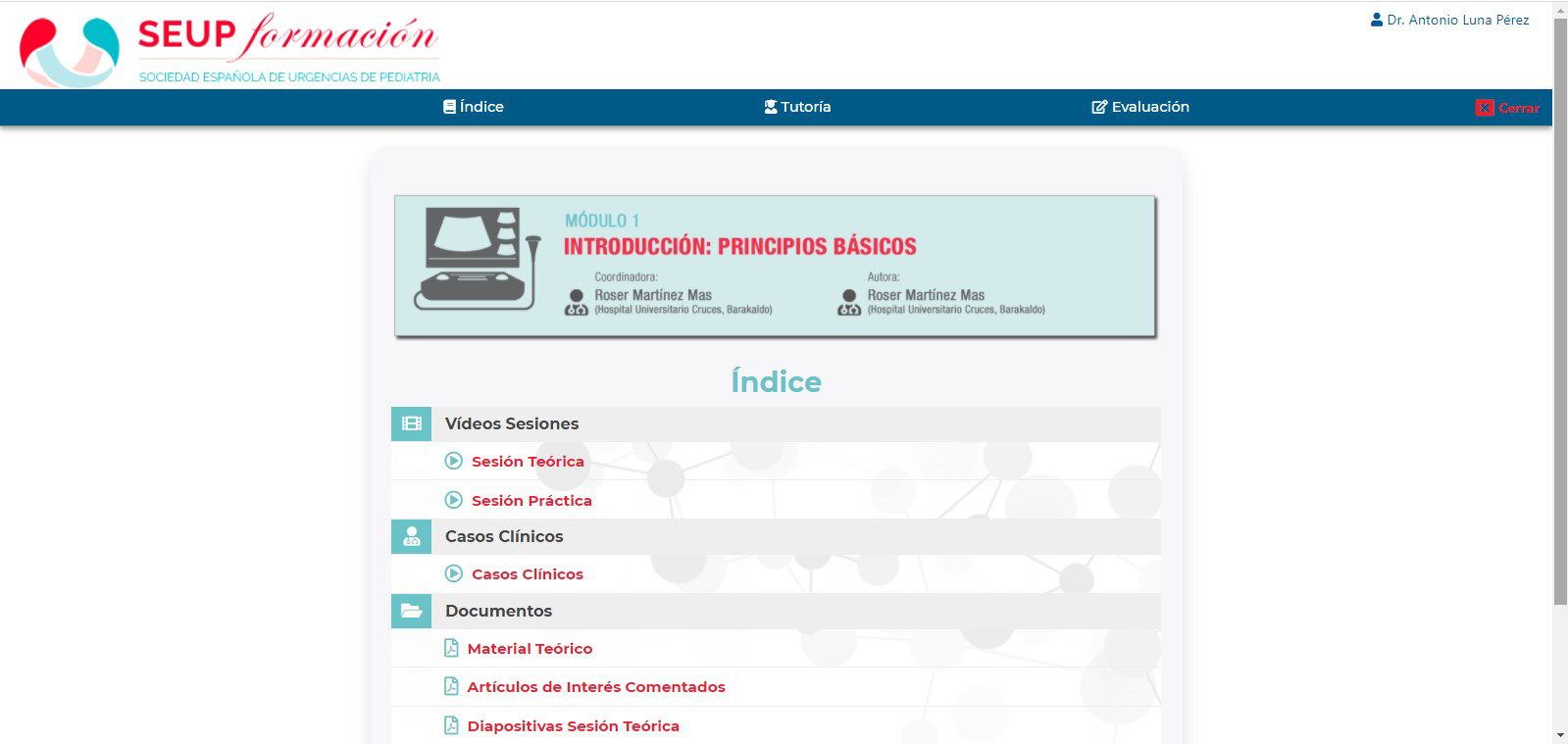Click the open-folder icon of Documentos
This screenshot has width=1568, height=744.
412,611
